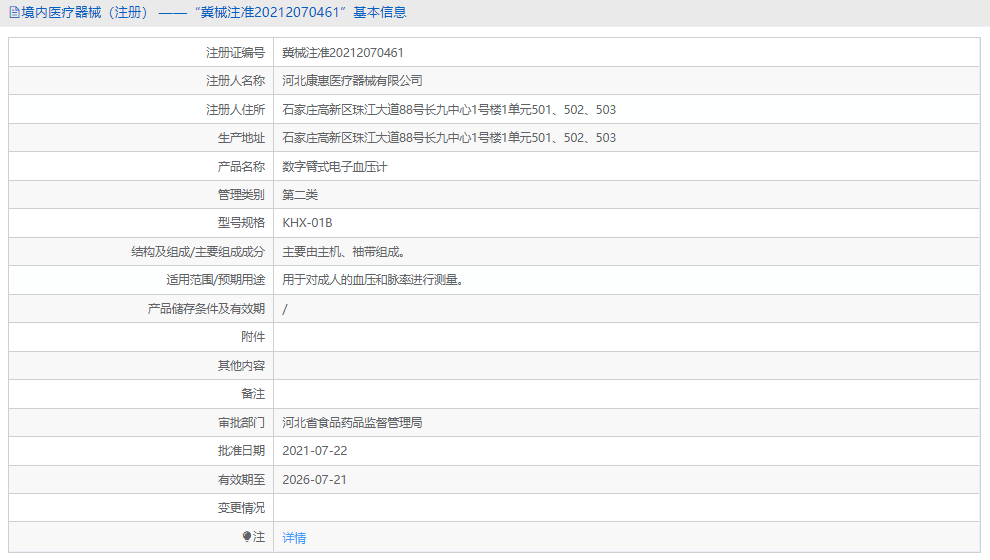This screenshot has width=990, height=560.
Task: Click the 注册人住所 label
Action: click(236, 110)
